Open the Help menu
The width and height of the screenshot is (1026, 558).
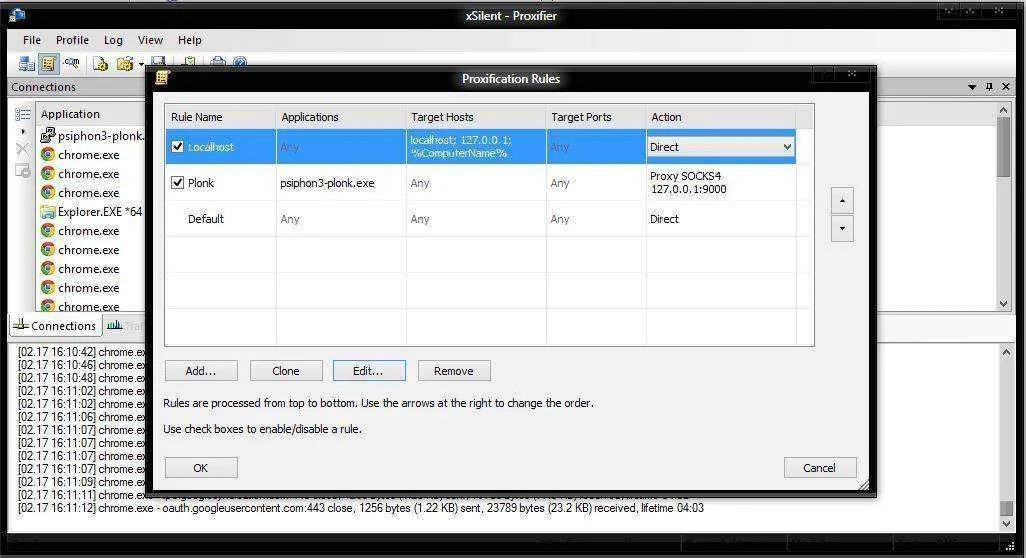coord(190,40)
